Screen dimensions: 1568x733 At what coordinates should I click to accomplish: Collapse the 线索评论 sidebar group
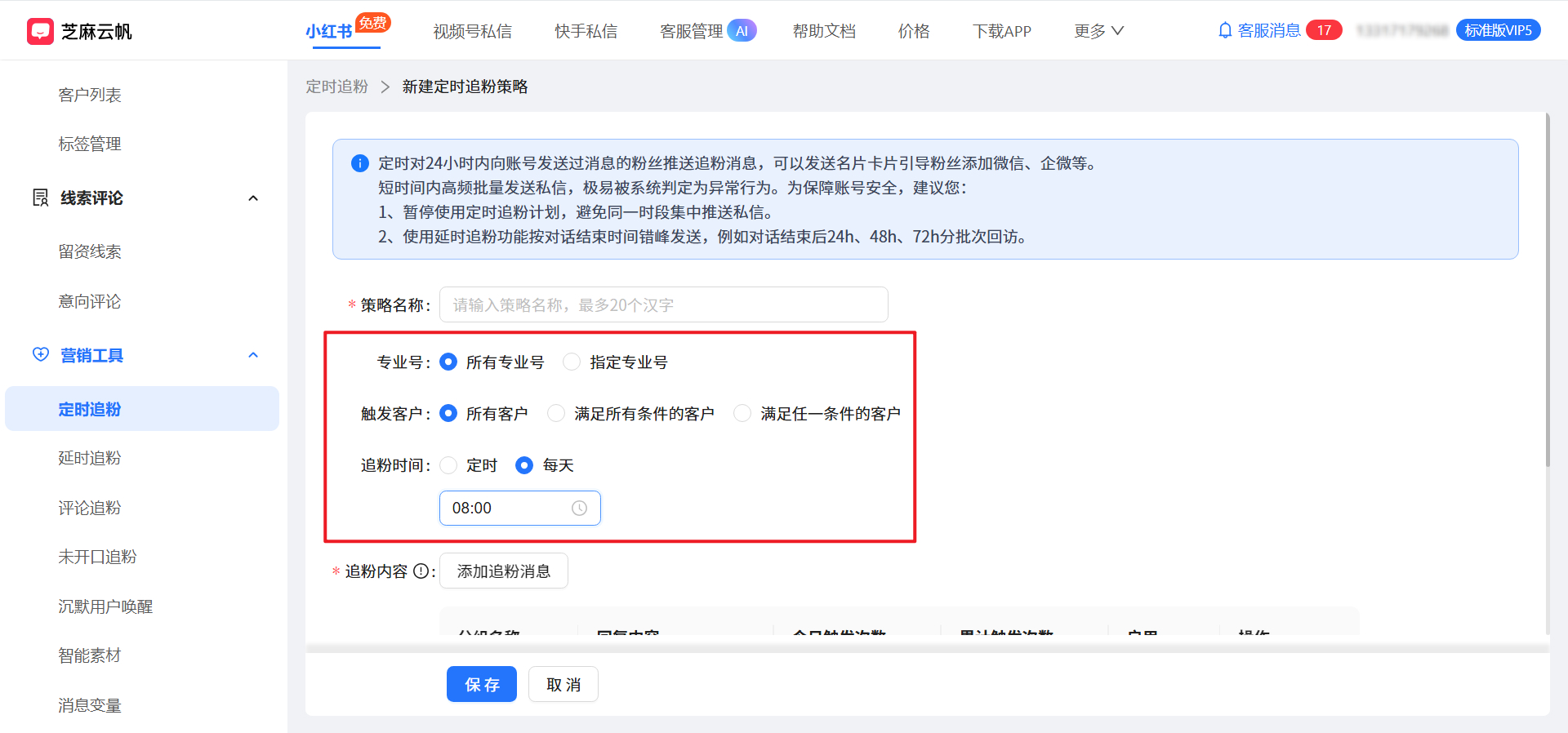point(253,198)
